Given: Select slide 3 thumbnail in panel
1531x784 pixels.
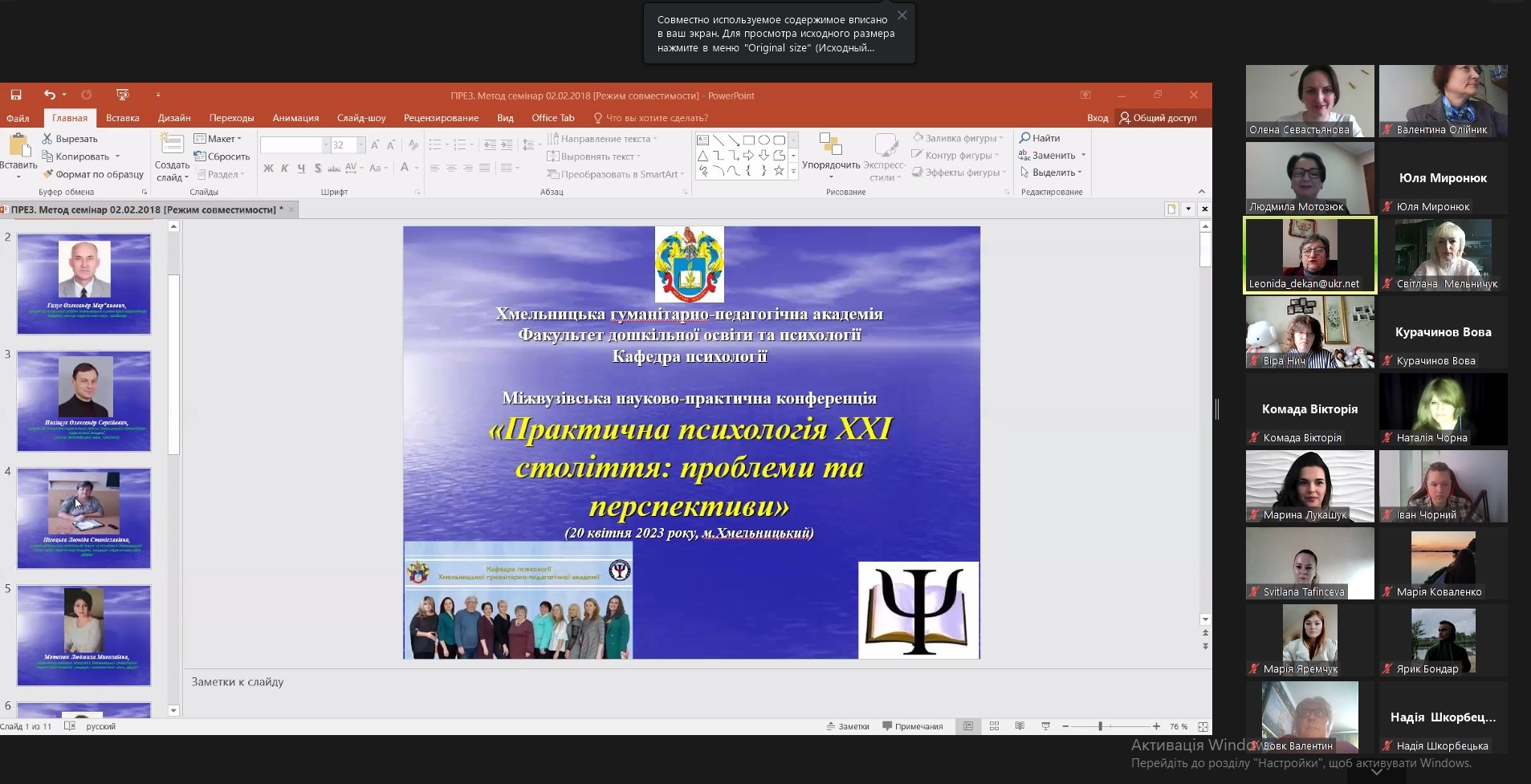Looking at the screenshot, I should (x=84, y=400).
